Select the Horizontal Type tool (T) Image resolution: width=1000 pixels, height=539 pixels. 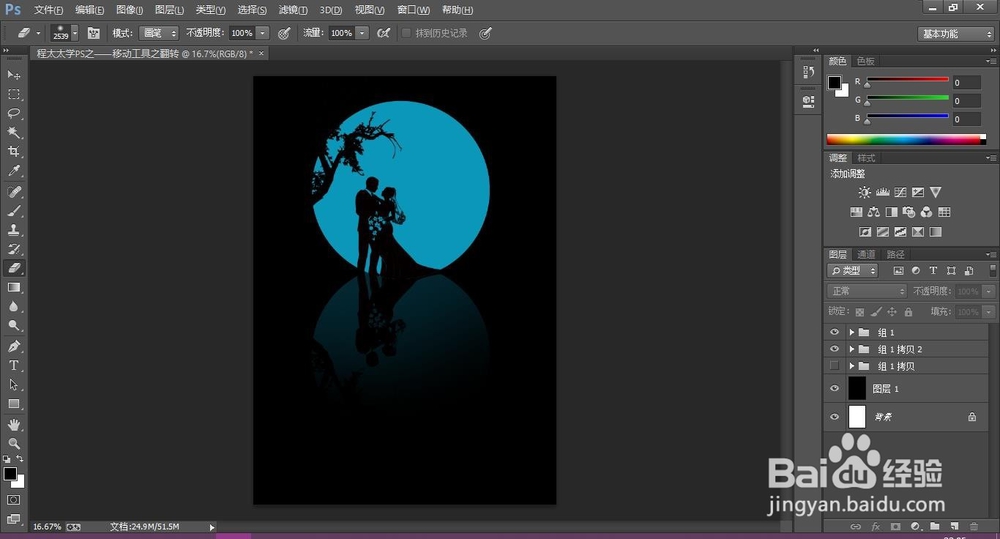14,365
